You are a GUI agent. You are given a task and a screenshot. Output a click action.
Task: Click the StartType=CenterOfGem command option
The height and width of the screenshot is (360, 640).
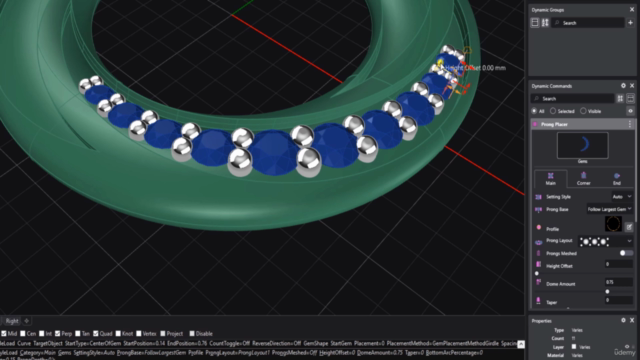point(93,344)
